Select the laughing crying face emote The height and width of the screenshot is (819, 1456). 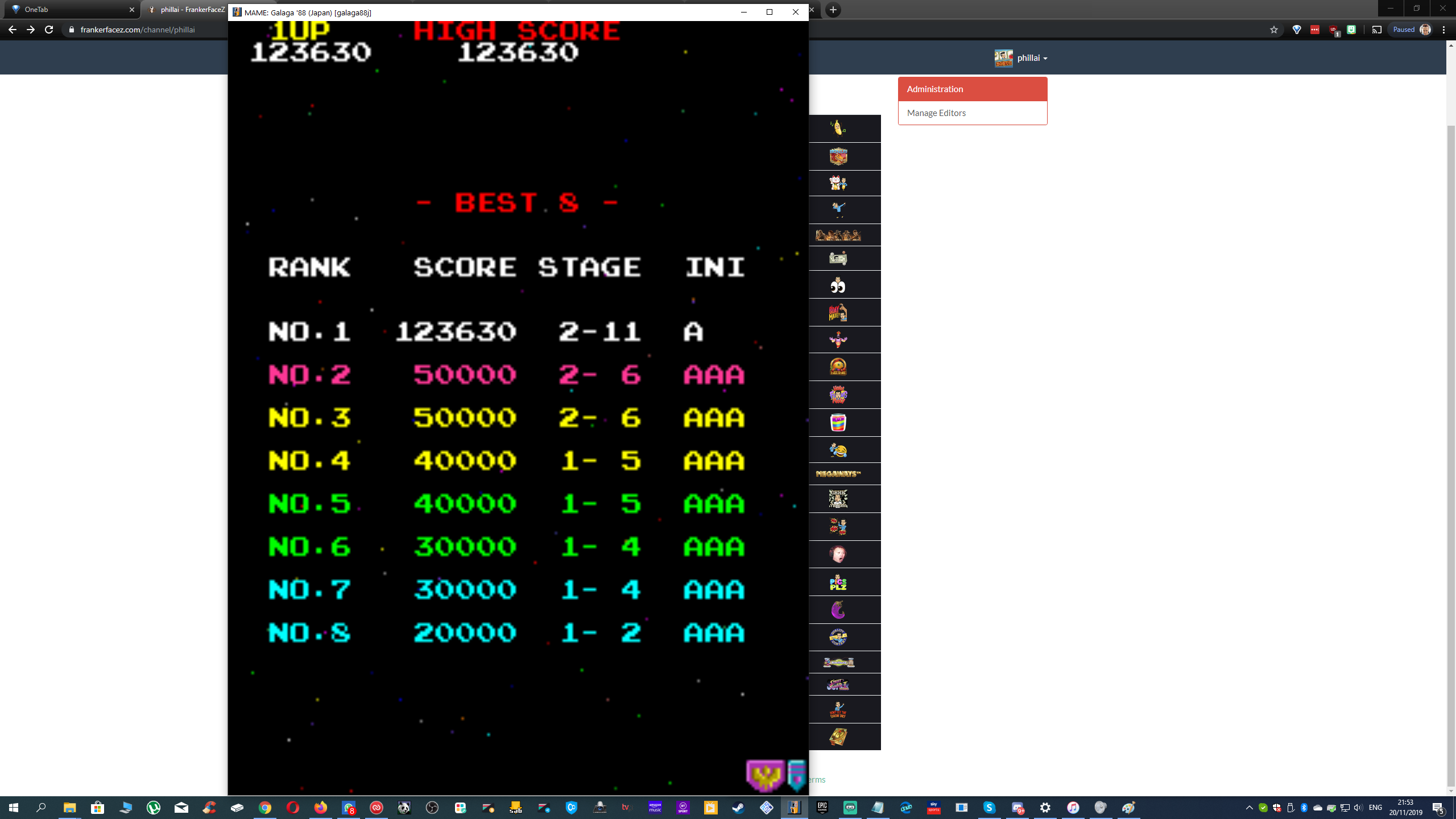838,450
